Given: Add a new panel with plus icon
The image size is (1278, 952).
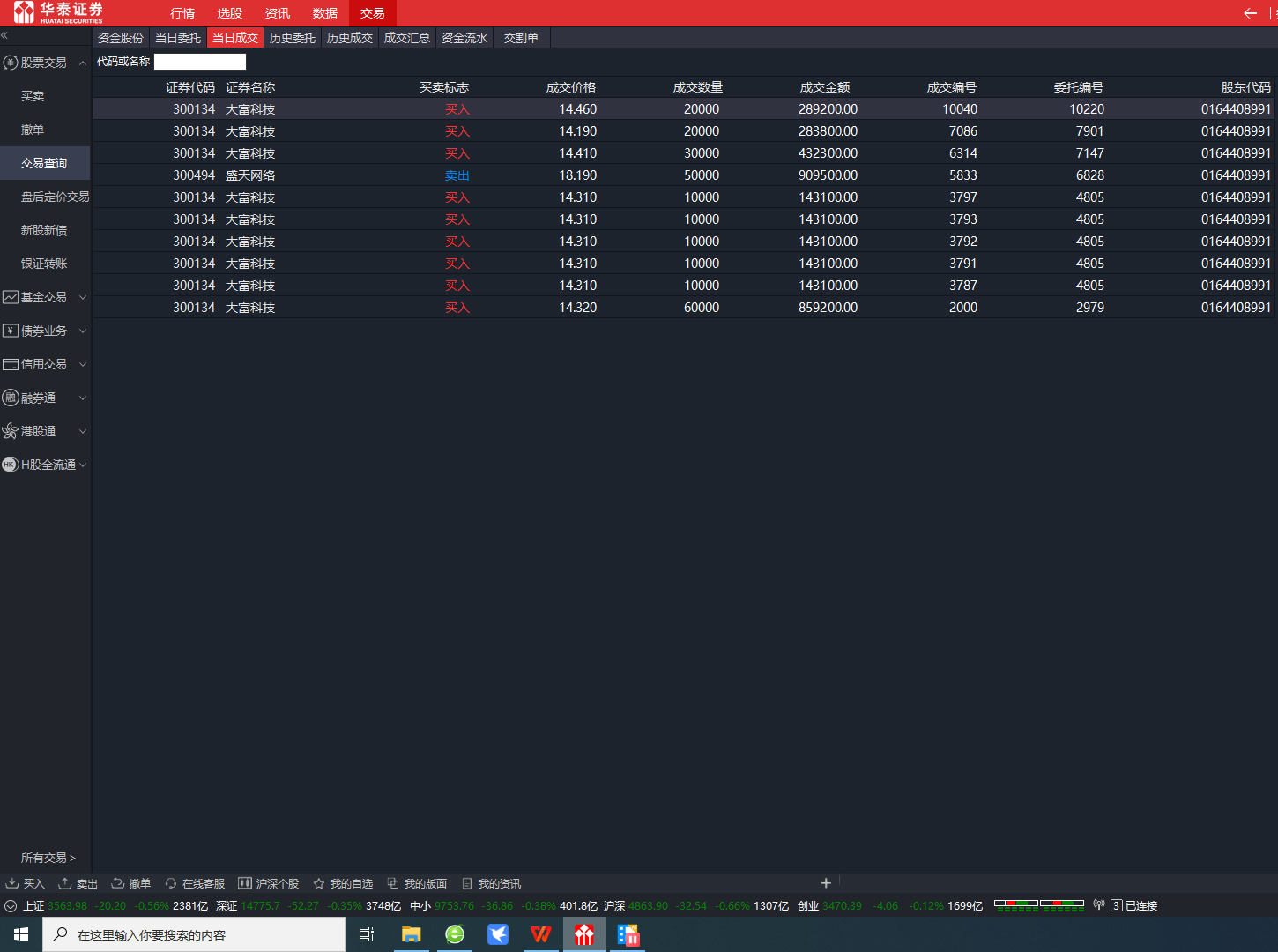Looking at the screenshot, I should pyautogui.click(x=826, y=882).
